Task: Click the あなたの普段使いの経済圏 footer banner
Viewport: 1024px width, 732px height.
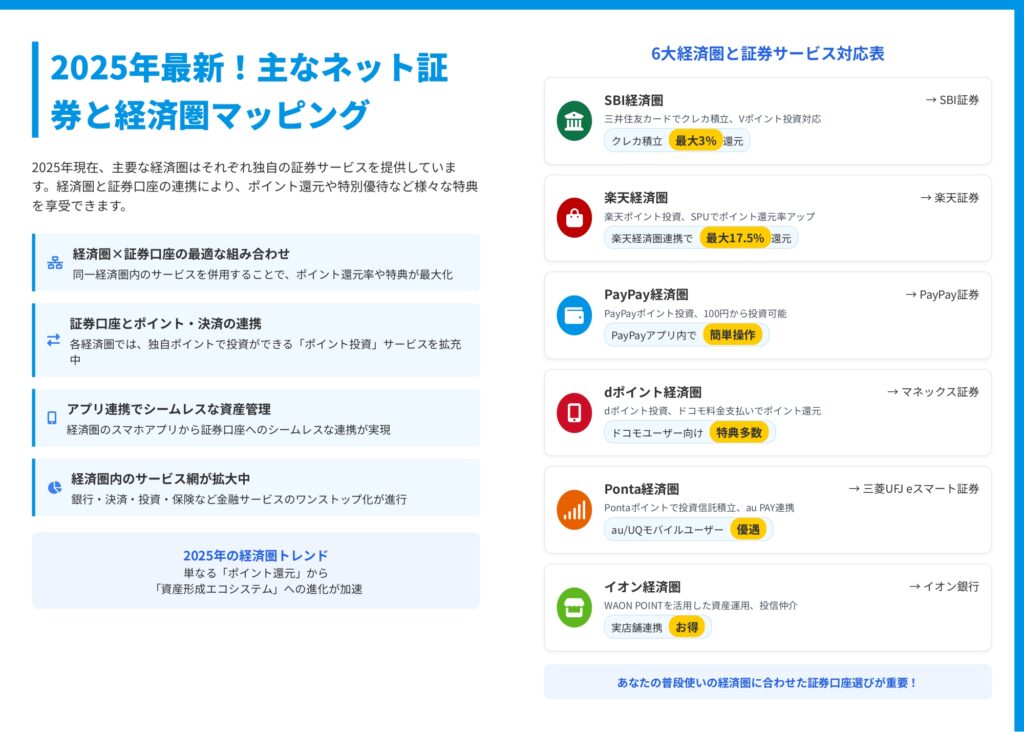Action: click(767, 682)
